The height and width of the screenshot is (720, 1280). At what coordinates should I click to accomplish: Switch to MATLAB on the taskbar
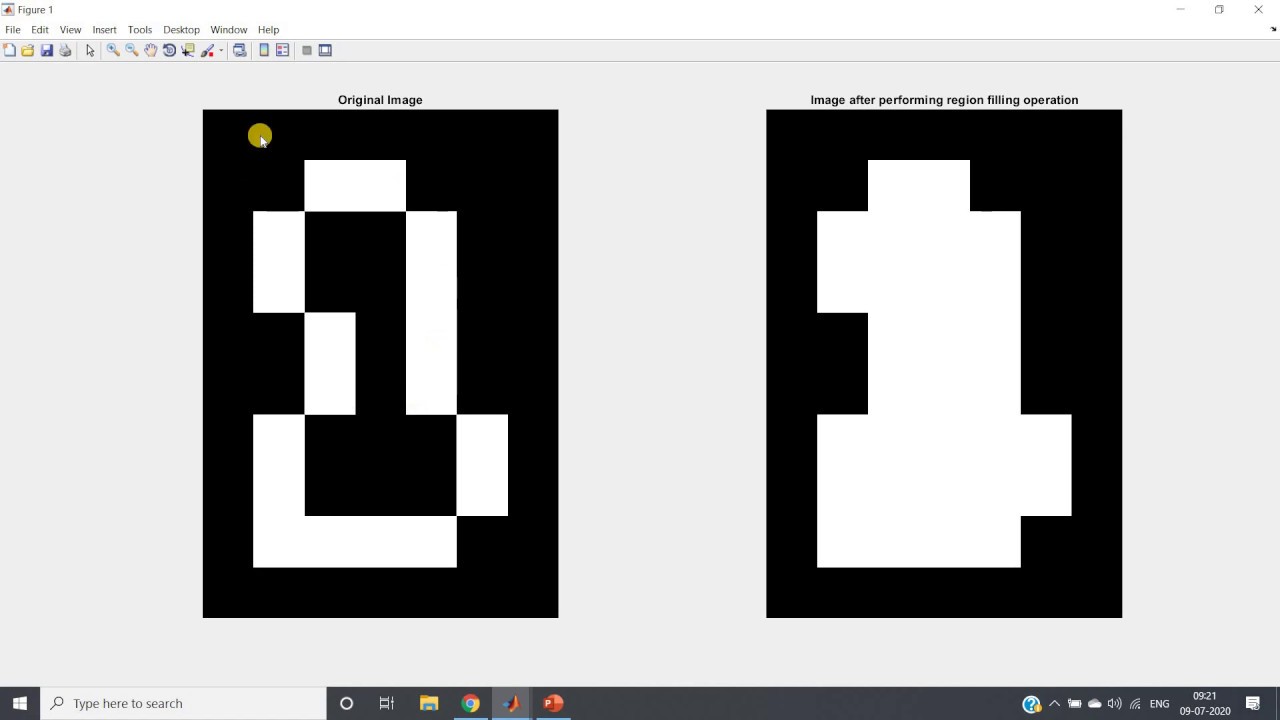tap(511, 703)
